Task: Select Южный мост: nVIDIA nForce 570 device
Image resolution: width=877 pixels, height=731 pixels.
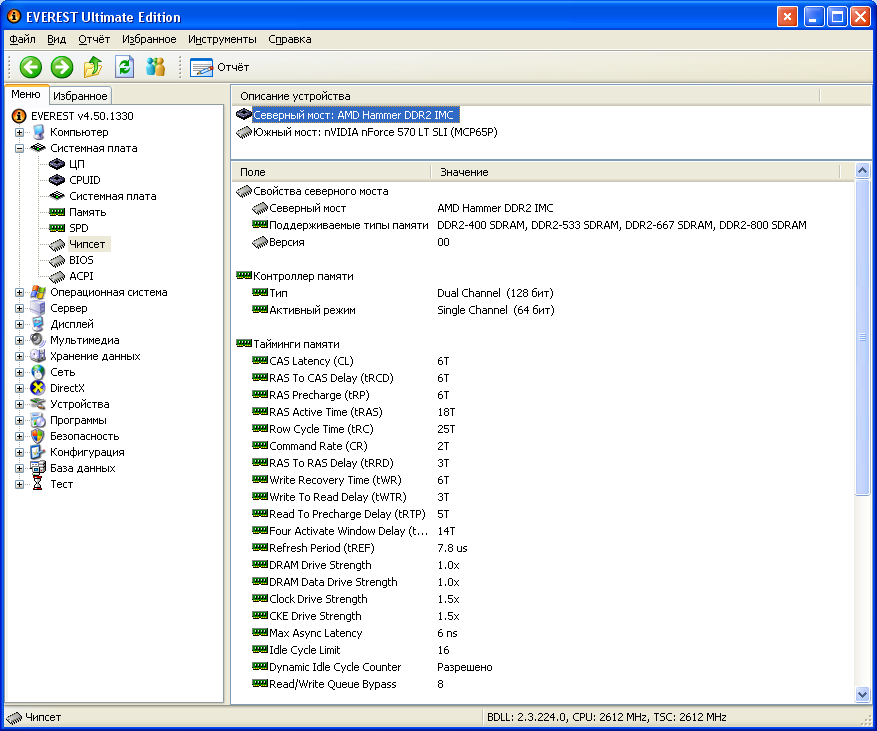Action: click(x=375, y=133)
